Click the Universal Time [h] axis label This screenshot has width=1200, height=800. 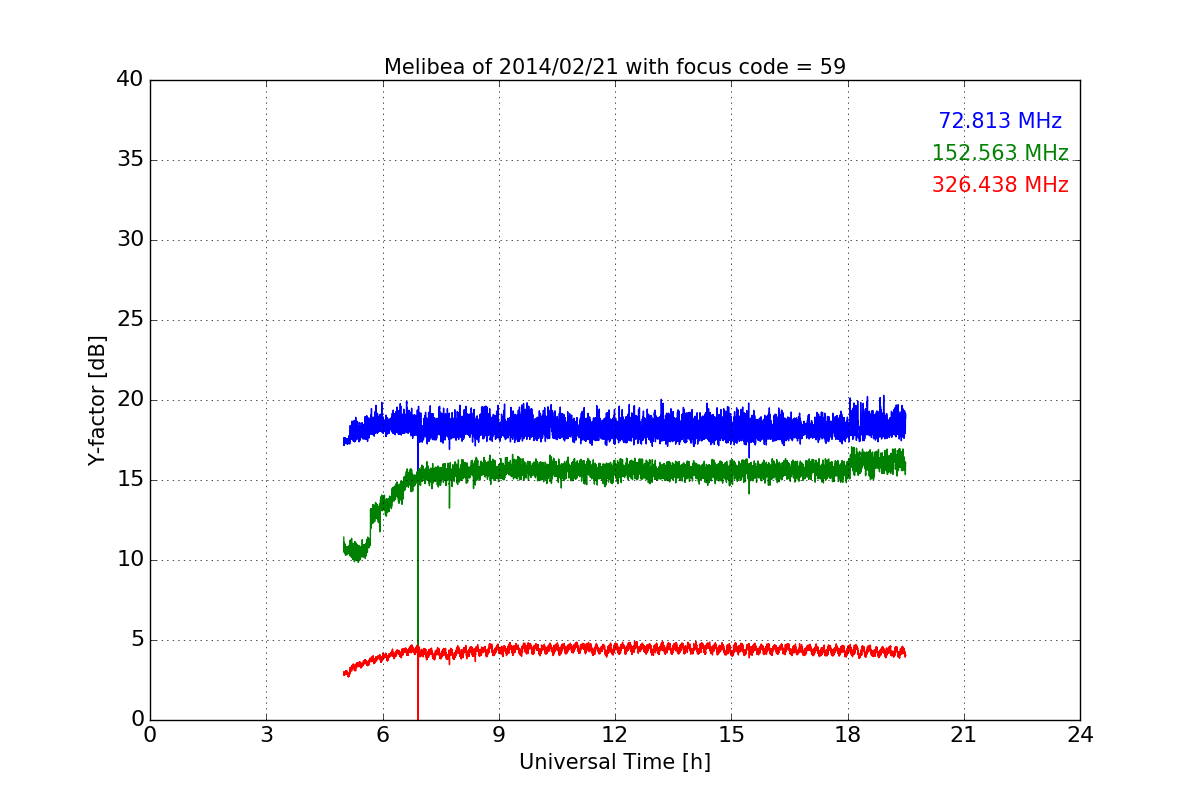pos(615,762)
